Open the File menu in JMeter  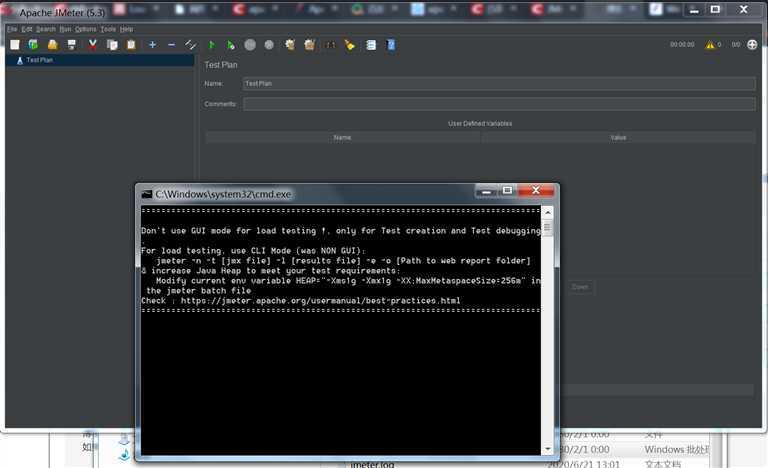pyautogui.click(x=12, y=29)
